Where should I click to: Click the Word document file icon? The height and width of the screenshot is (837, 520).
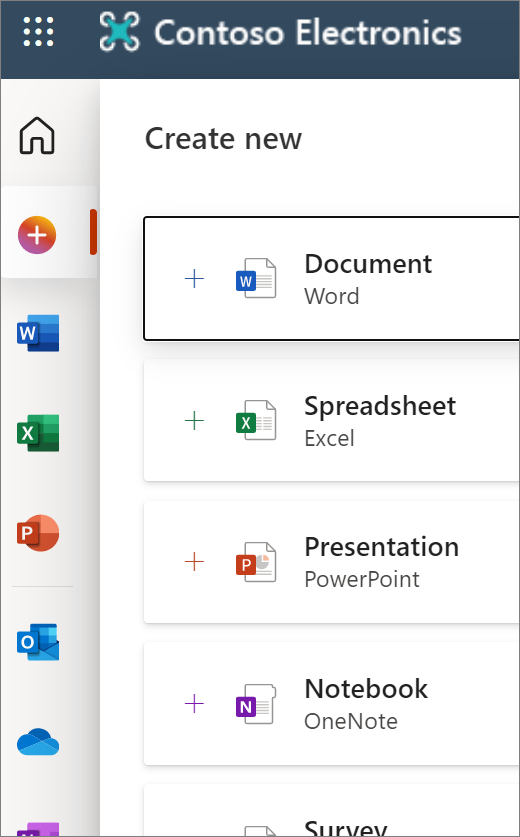click(x=256, y=278)
